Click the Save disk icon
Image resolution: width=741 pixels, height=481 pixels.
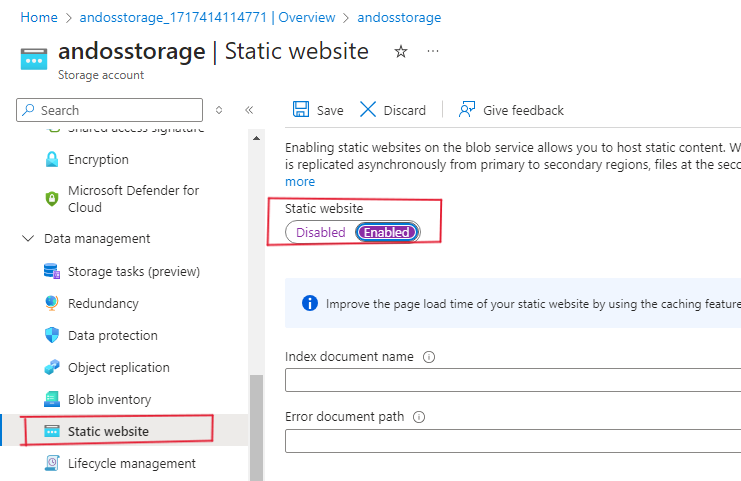point(300,110)
